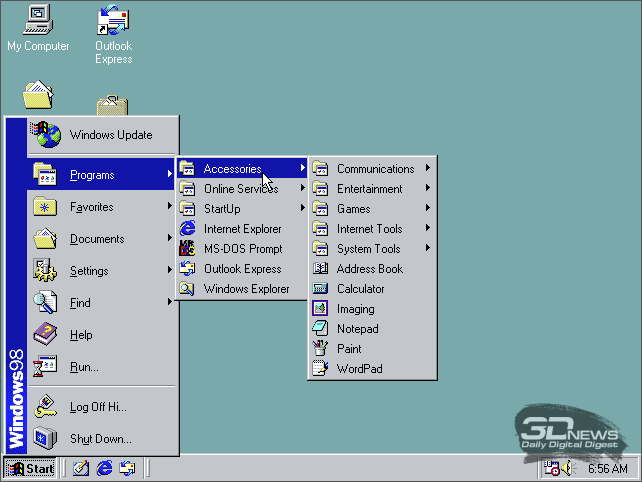Expand the Online Services submenu arrow
The width and height of the screenshot is (642, 482).
pyautogui.click(x=303, y=188)
